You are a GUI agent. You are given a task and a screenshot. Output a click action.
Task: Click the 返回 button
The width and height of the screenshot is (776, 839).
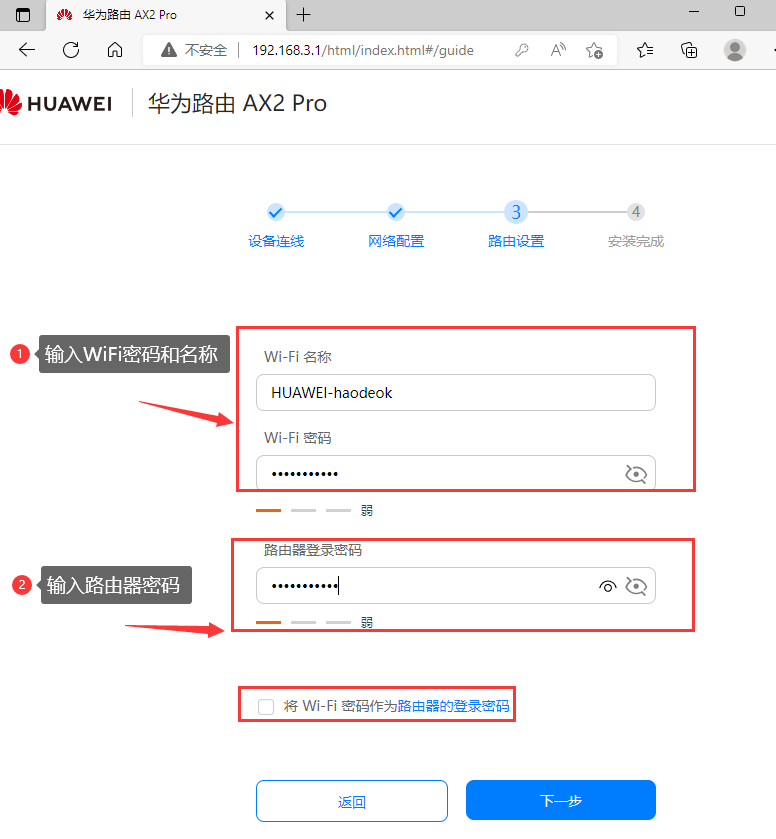point(352,801)
